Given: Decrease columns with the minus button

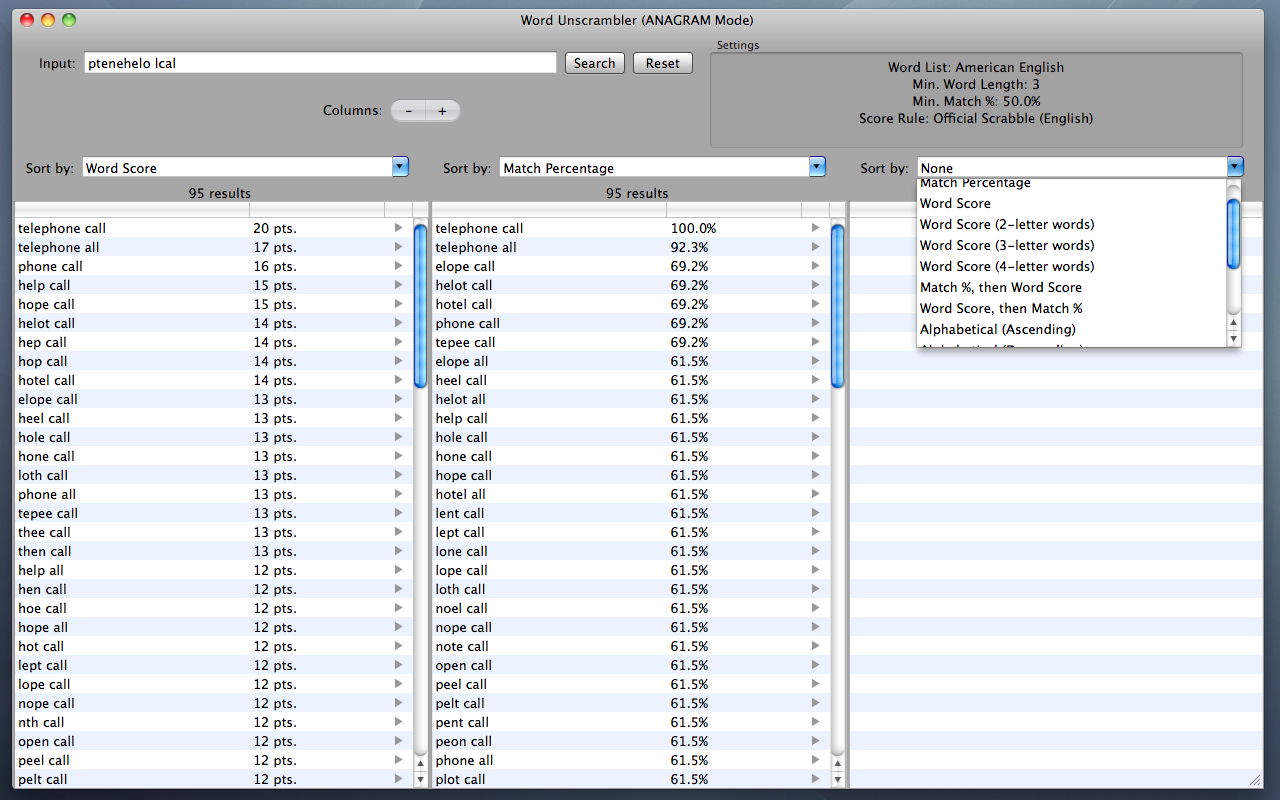Looking at the screenshot, I should point(408,111).
